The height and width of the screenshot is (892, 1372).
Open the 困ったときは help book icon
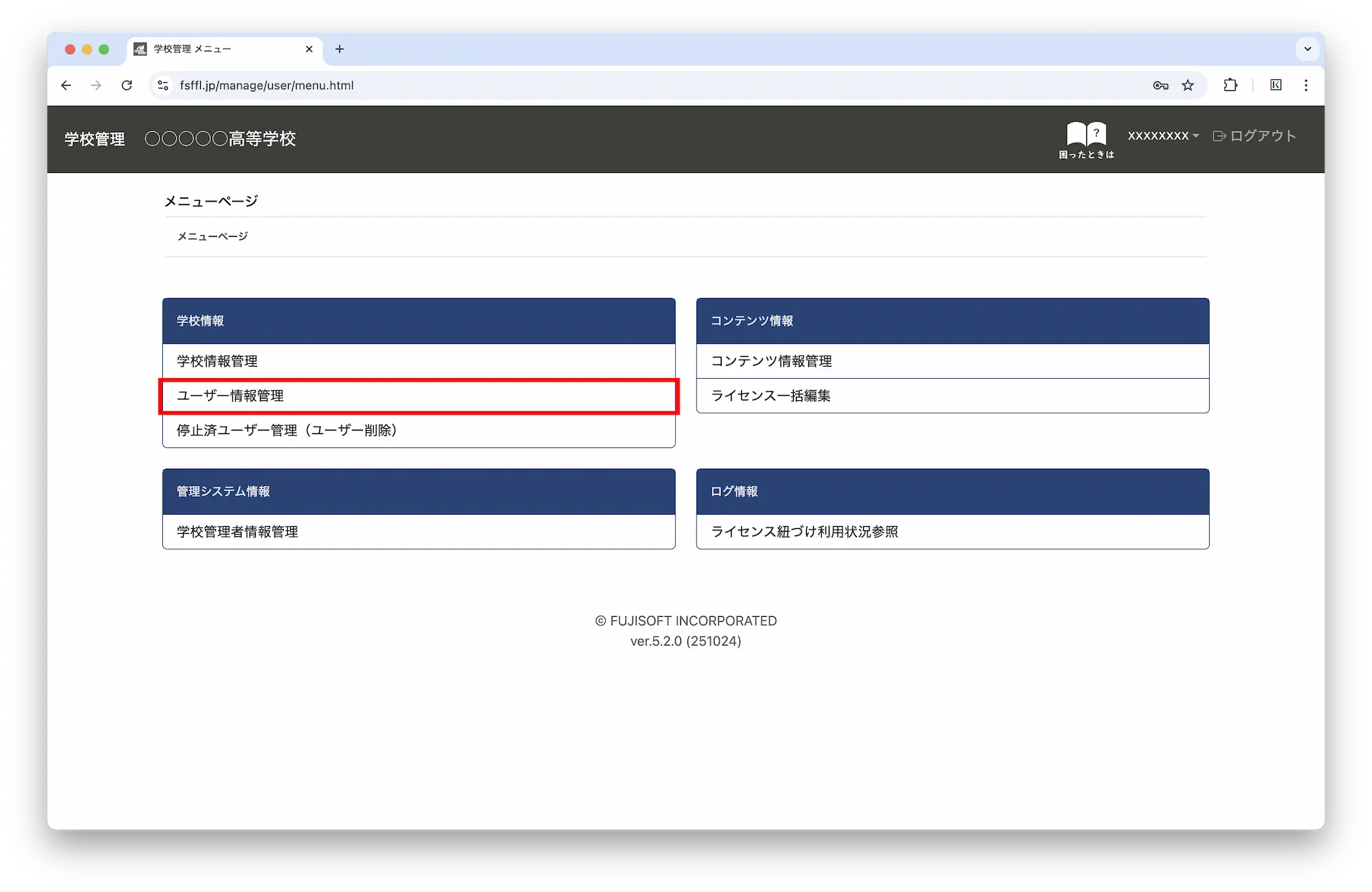(x=1086, y=139)
